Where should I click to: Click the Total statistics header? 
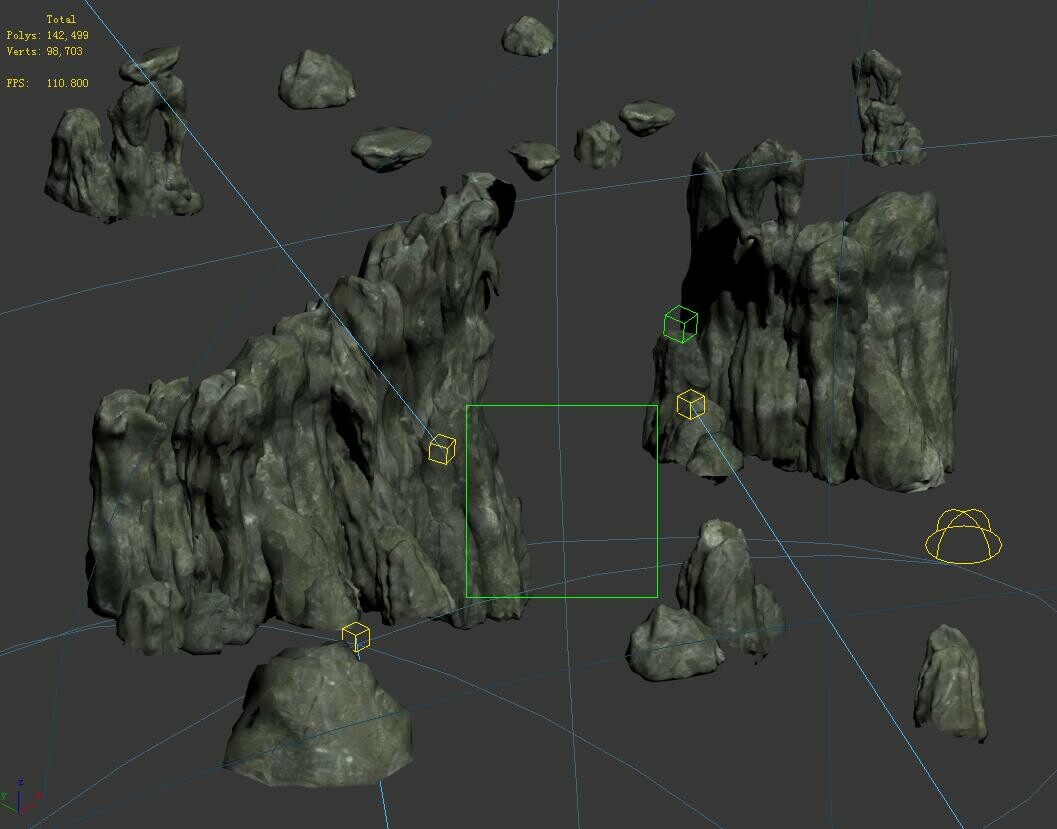[x=61, y=19]
